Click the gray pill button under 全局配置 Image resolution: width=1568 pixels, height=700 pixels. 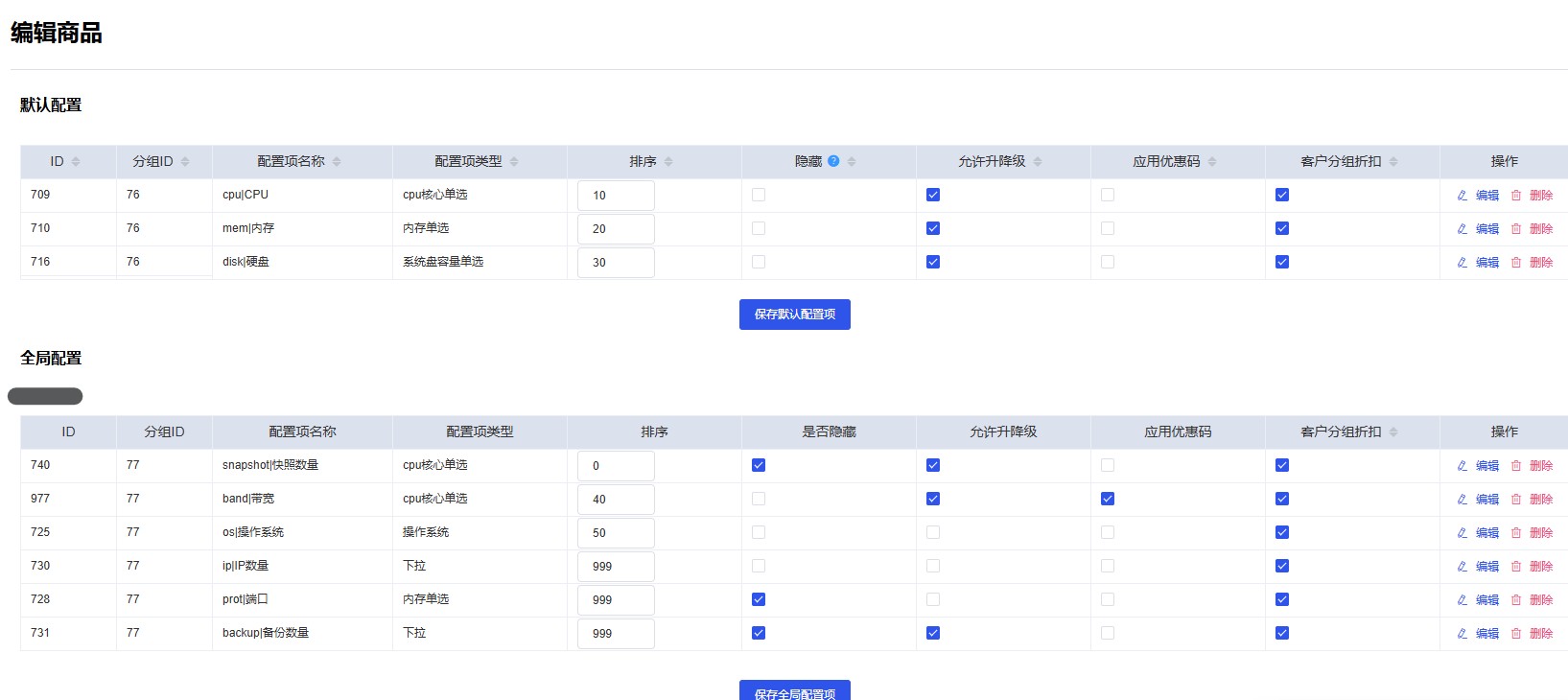(x=45, y=396)
